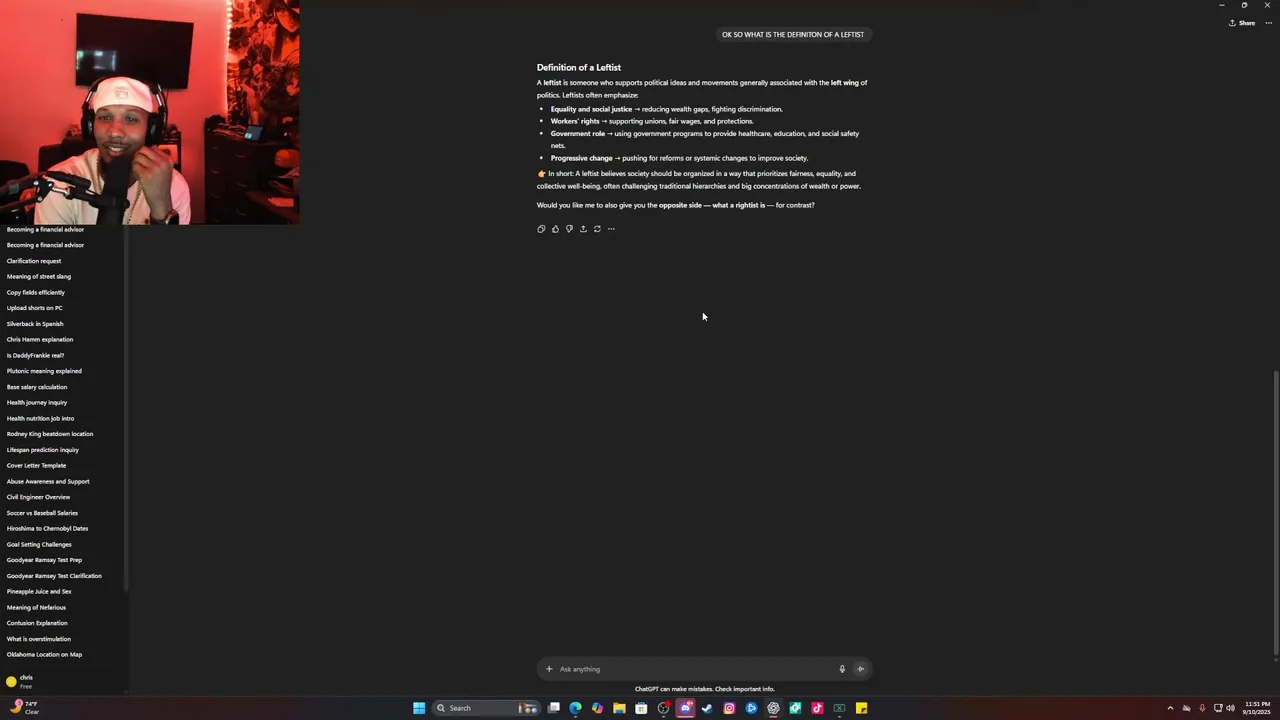Open Sticky Notes from the taskbar
1280x720 pixels.
coord(861,708)
